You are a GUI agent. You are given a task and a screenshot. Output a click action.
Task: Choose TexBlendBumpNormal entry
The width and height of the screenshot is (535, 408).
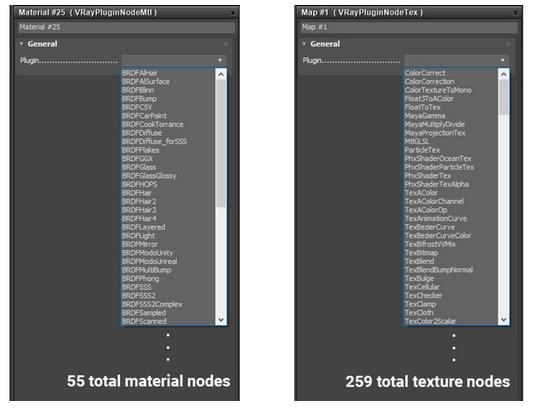[439, 270]
